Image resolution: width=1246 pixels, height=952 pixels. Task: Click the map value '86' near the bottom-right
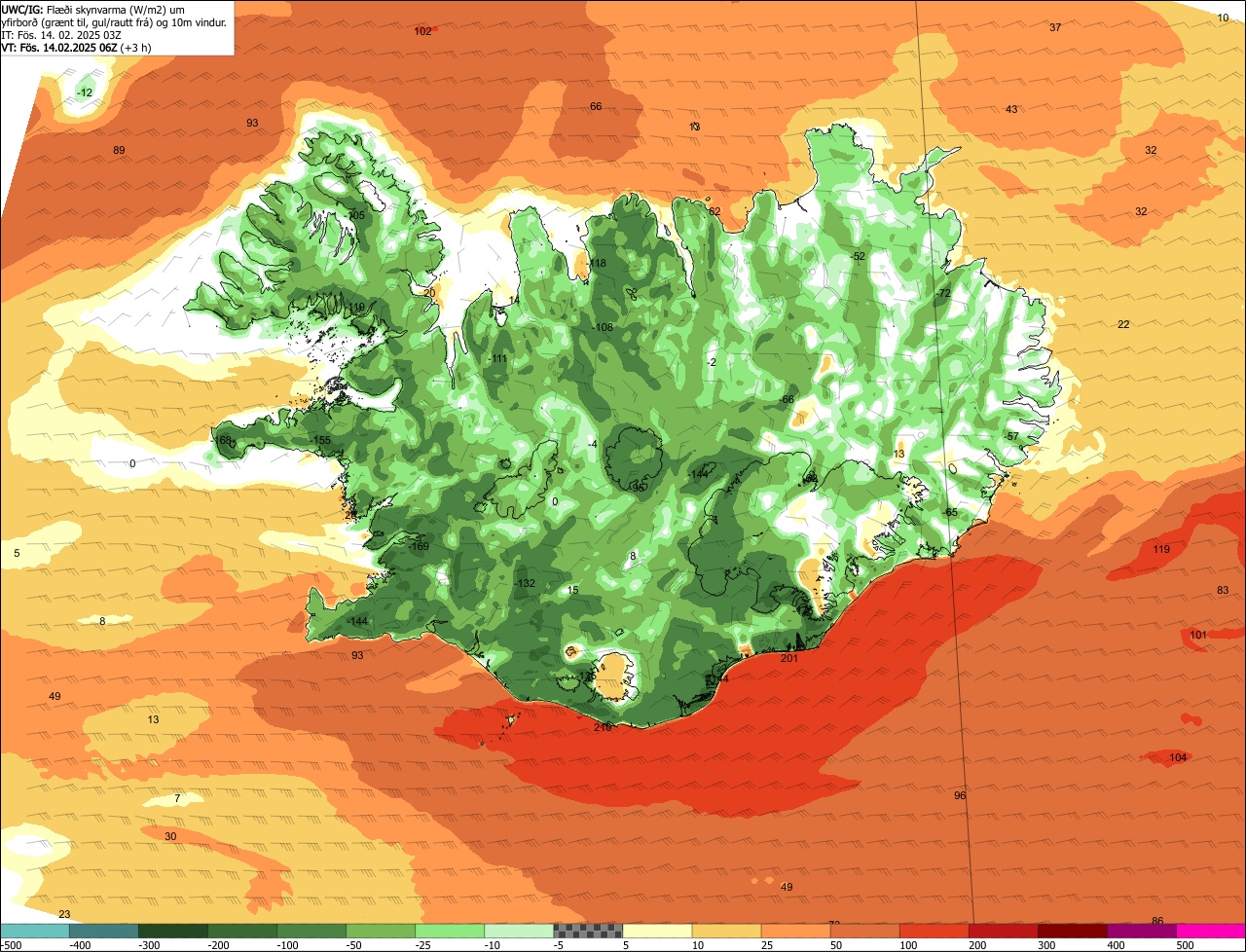coord(1157,921)
